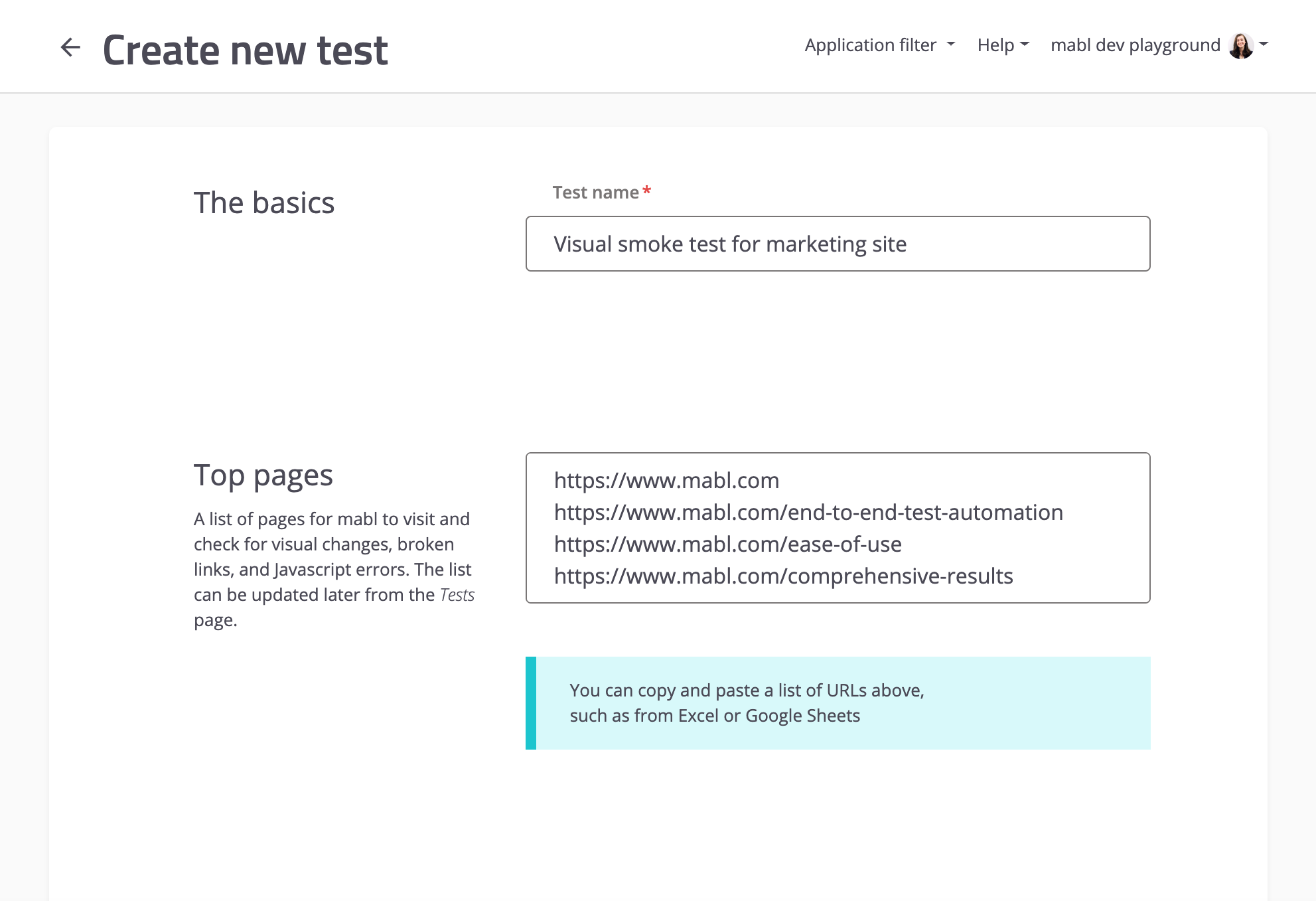Click the 'Test name' field label
1316x901 pixels.
(596, 193)
